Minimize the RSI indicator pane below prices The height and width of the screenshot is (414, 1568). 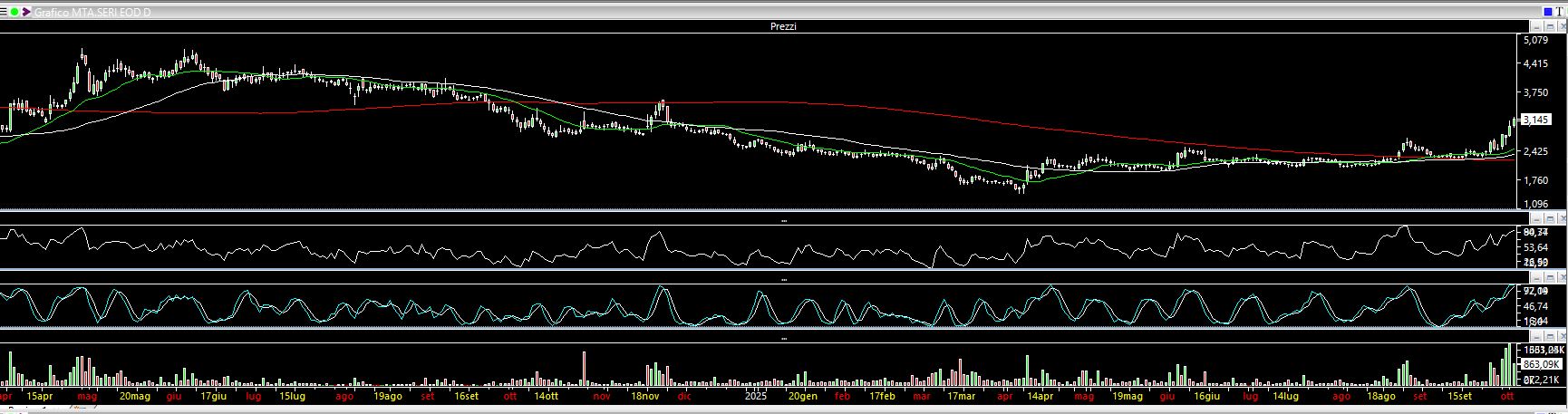tap(1537, 219)
